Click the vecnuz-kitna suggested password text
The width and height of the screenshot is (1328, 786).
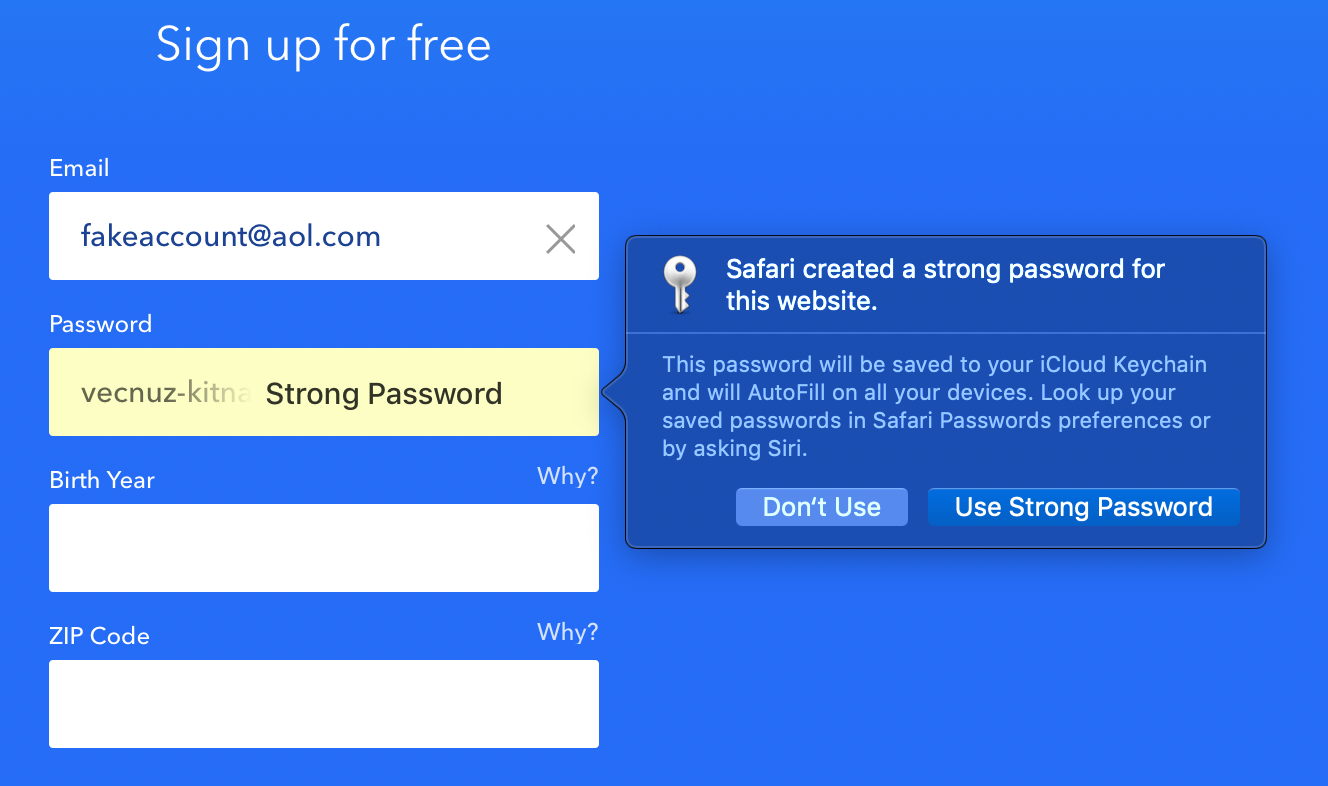(166, 393)
